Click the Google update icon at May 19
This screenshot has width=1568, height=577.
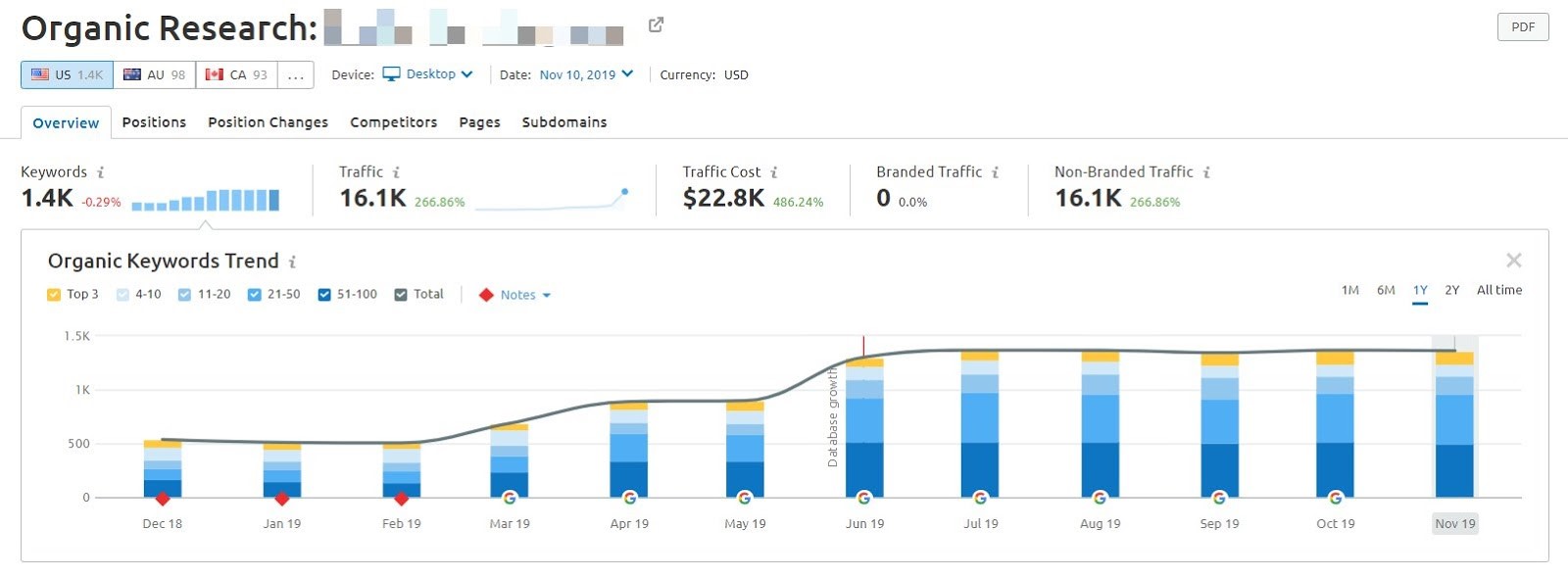click(745, 498)
